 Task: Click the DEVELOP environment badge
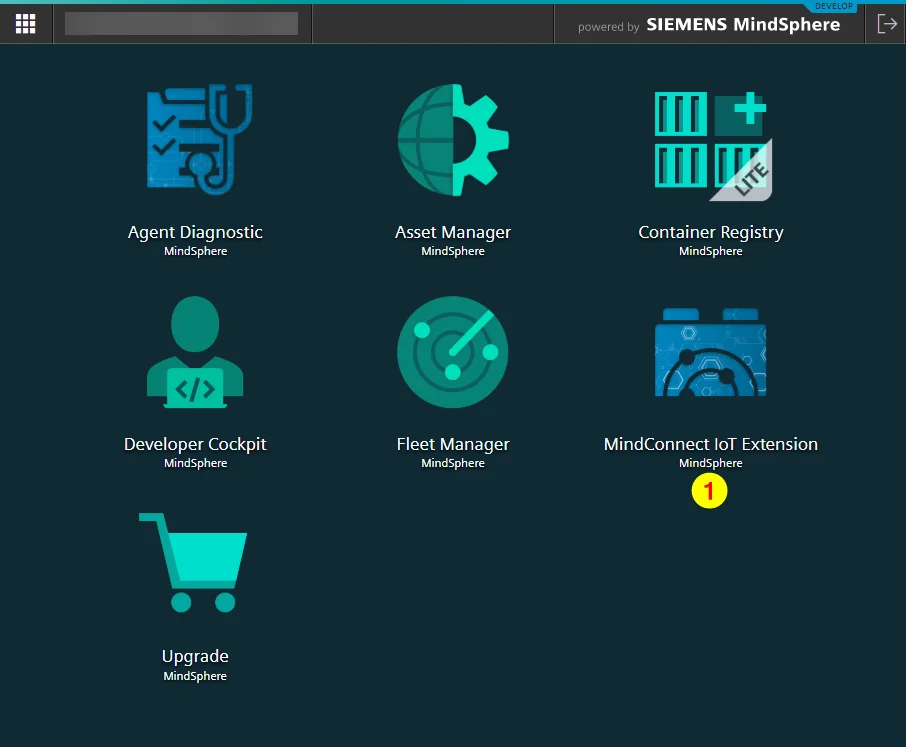(834, 6)
